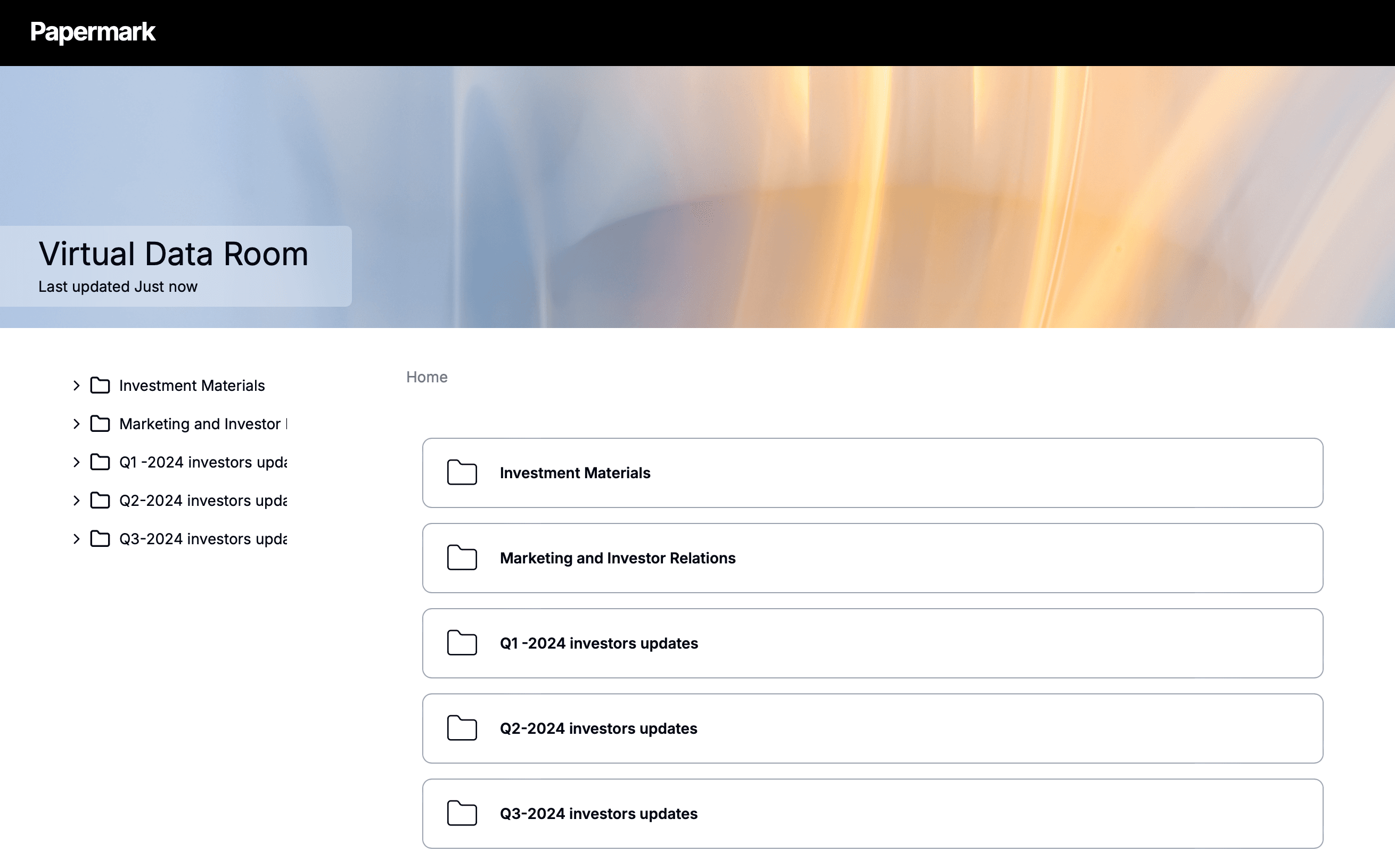The width and height of the screenshot is (1395, 868).
Task: Click the folder icon on the Marketing and Investor Relations card
Action: tap(462, 558)
